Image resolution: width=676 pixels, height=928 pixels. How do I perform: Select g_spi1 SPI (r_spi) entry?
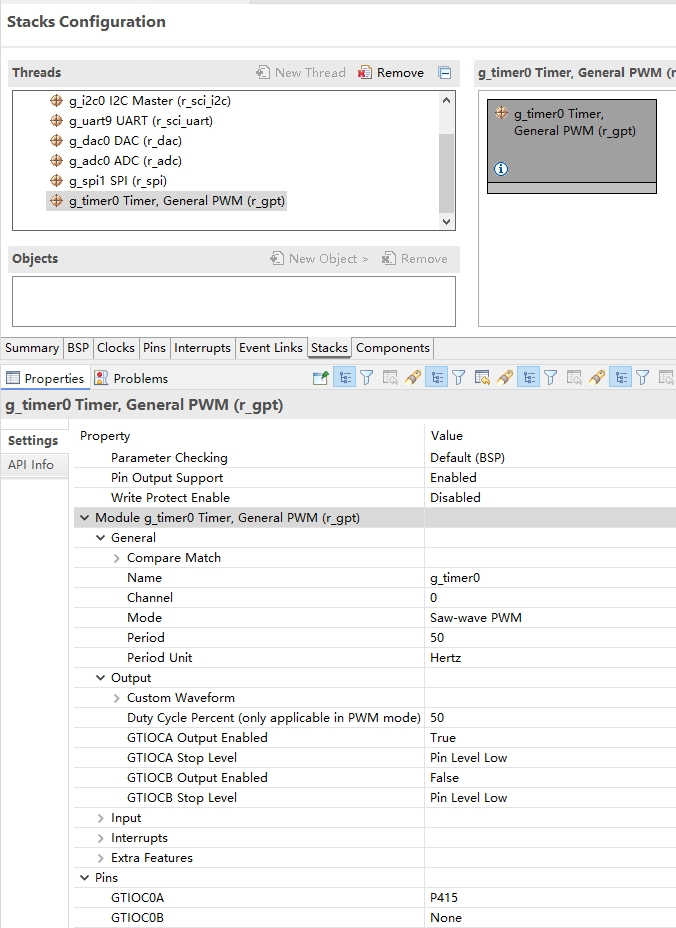(x=108, y=181)
